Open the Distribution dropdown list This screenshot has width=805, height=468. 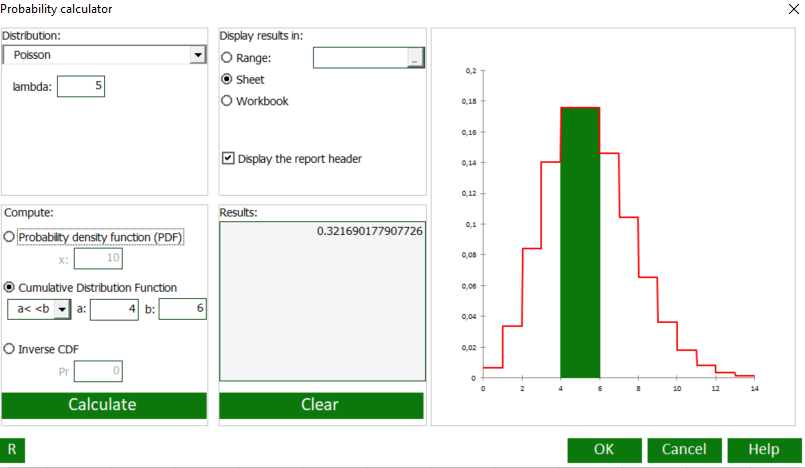(x=197, y=56)
